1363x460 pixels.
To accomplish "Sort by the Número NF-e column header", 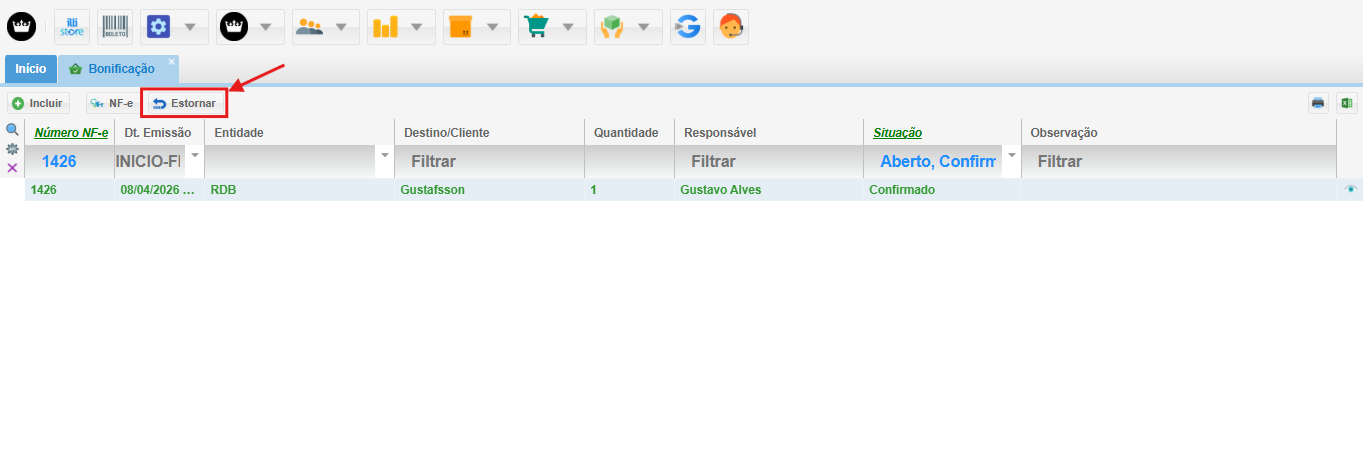I will point(71,132).
